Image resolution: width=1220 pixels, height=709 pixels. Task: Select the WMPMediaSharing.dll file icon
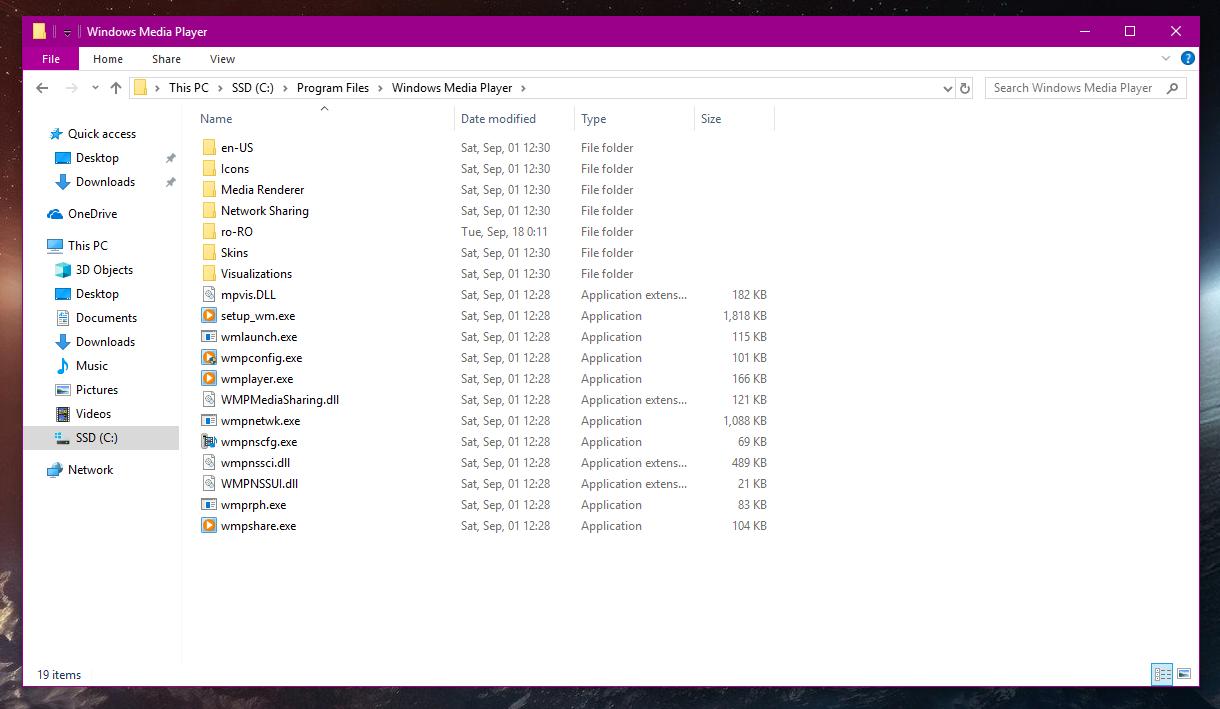tap(209, 400)
